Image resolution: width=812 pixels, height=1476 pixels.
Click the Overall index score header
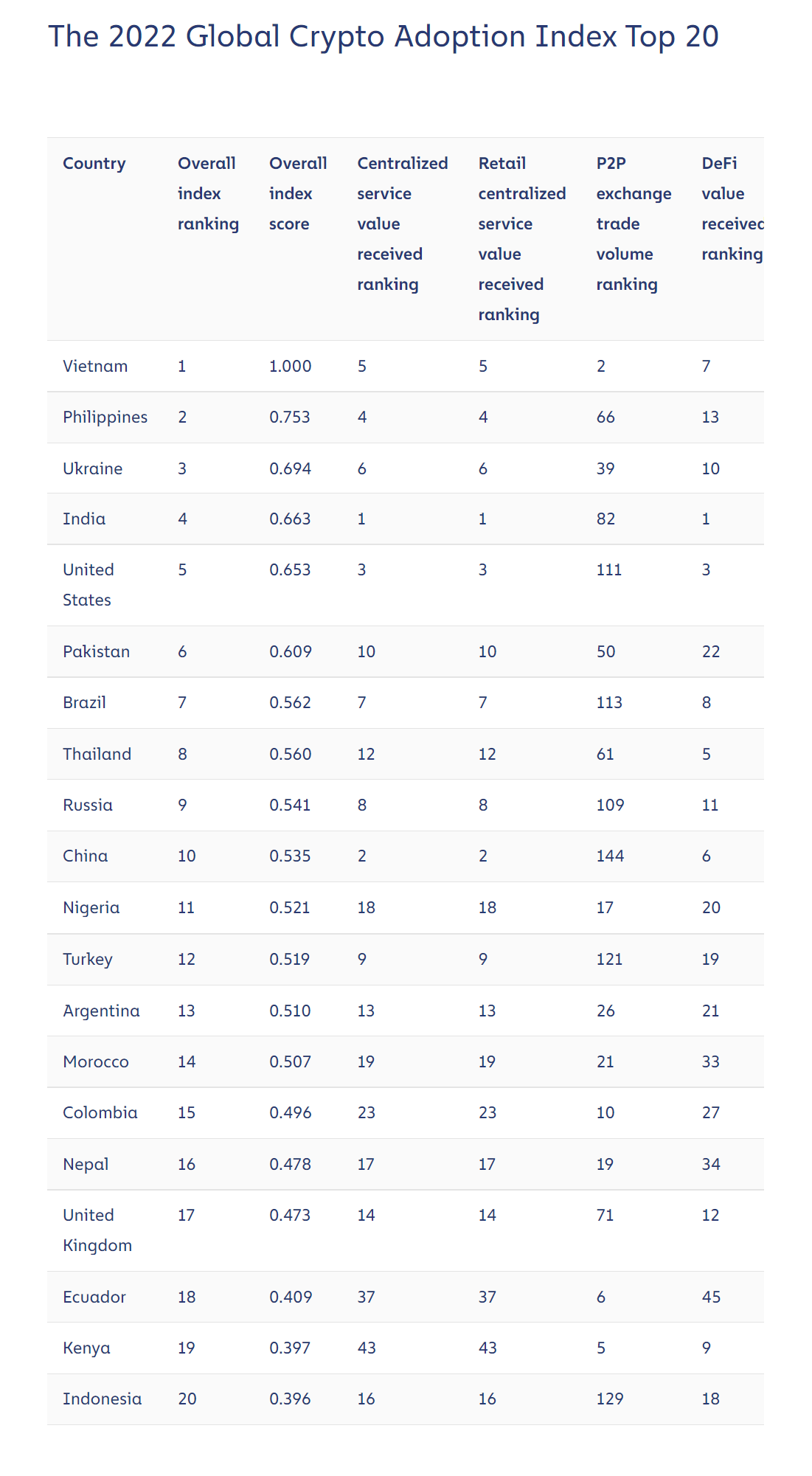tap(298, 194)
